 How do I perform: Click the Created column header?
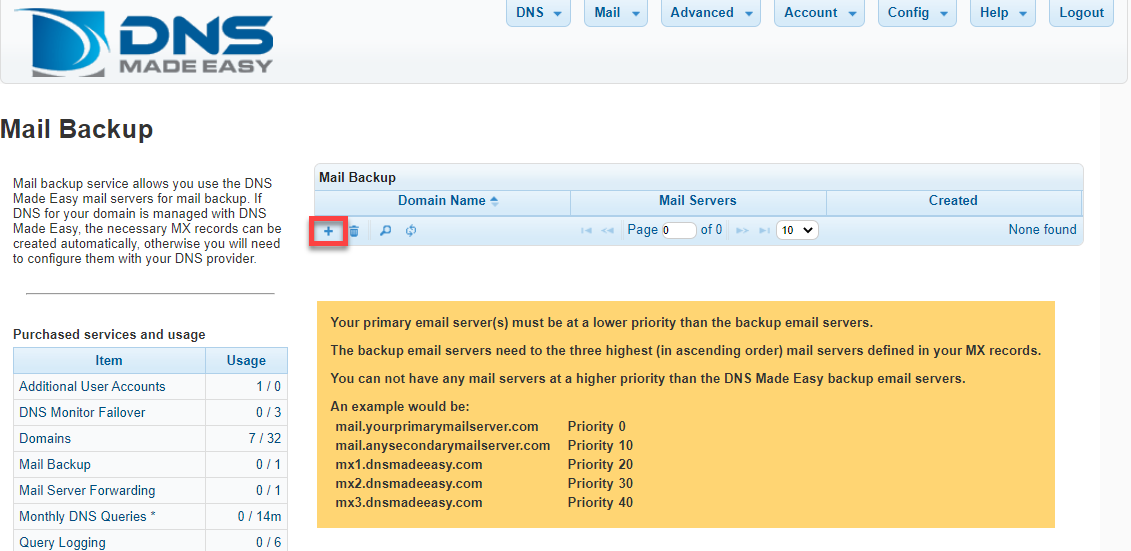pyautogui.click(x=953, y=201)
